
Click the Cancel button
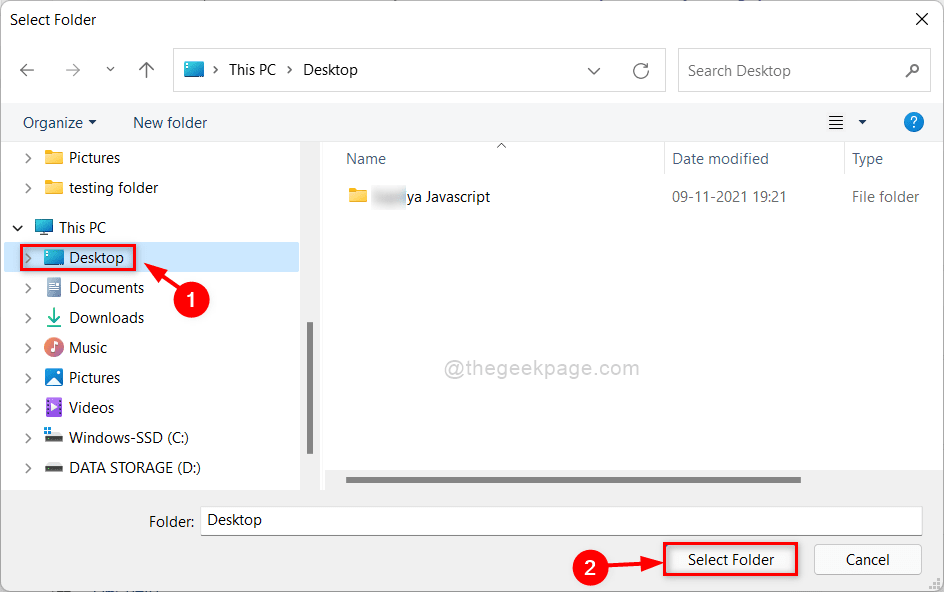[x=867, y=560]
